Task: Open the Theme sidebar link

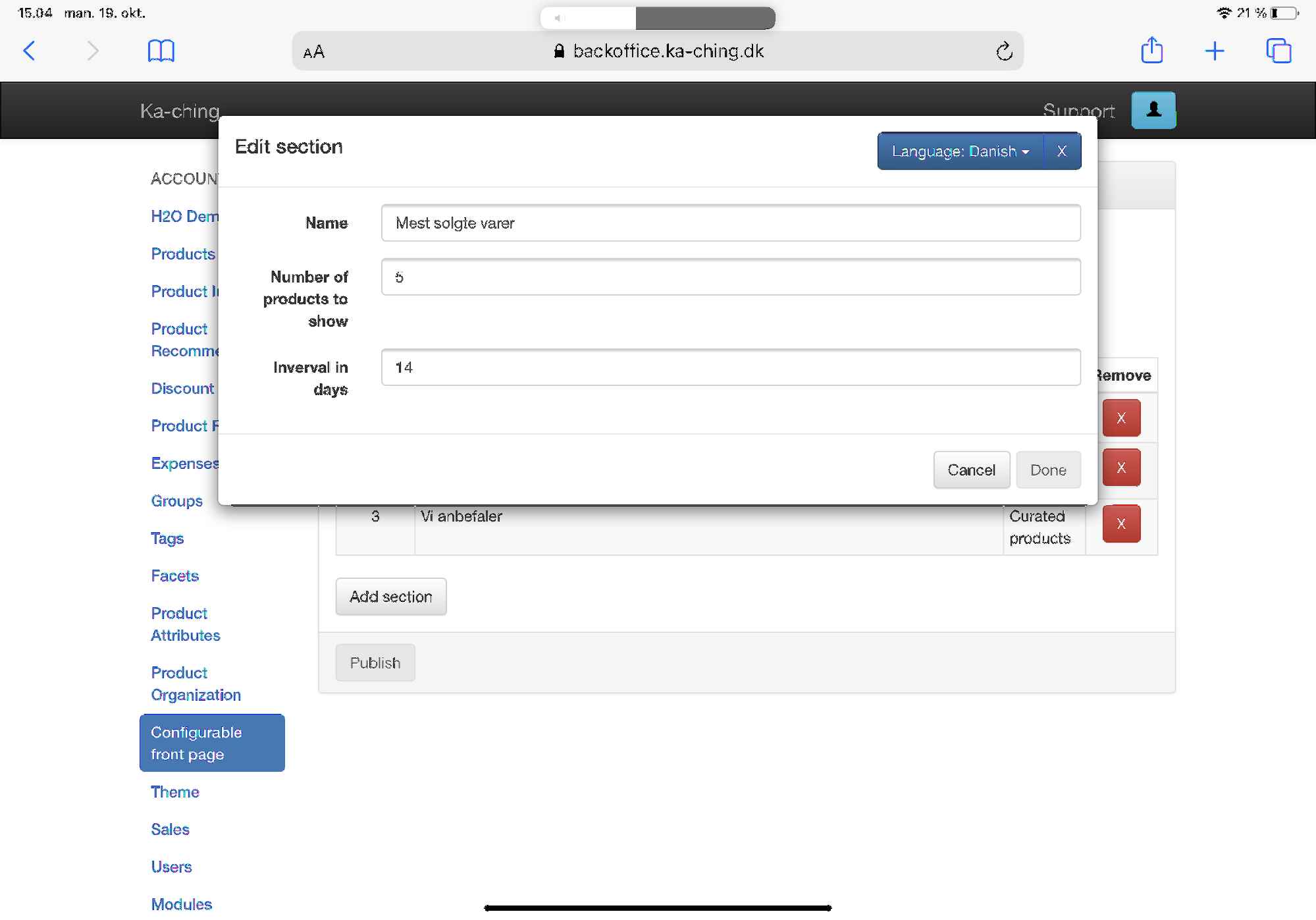Action: tap(175, 792)
